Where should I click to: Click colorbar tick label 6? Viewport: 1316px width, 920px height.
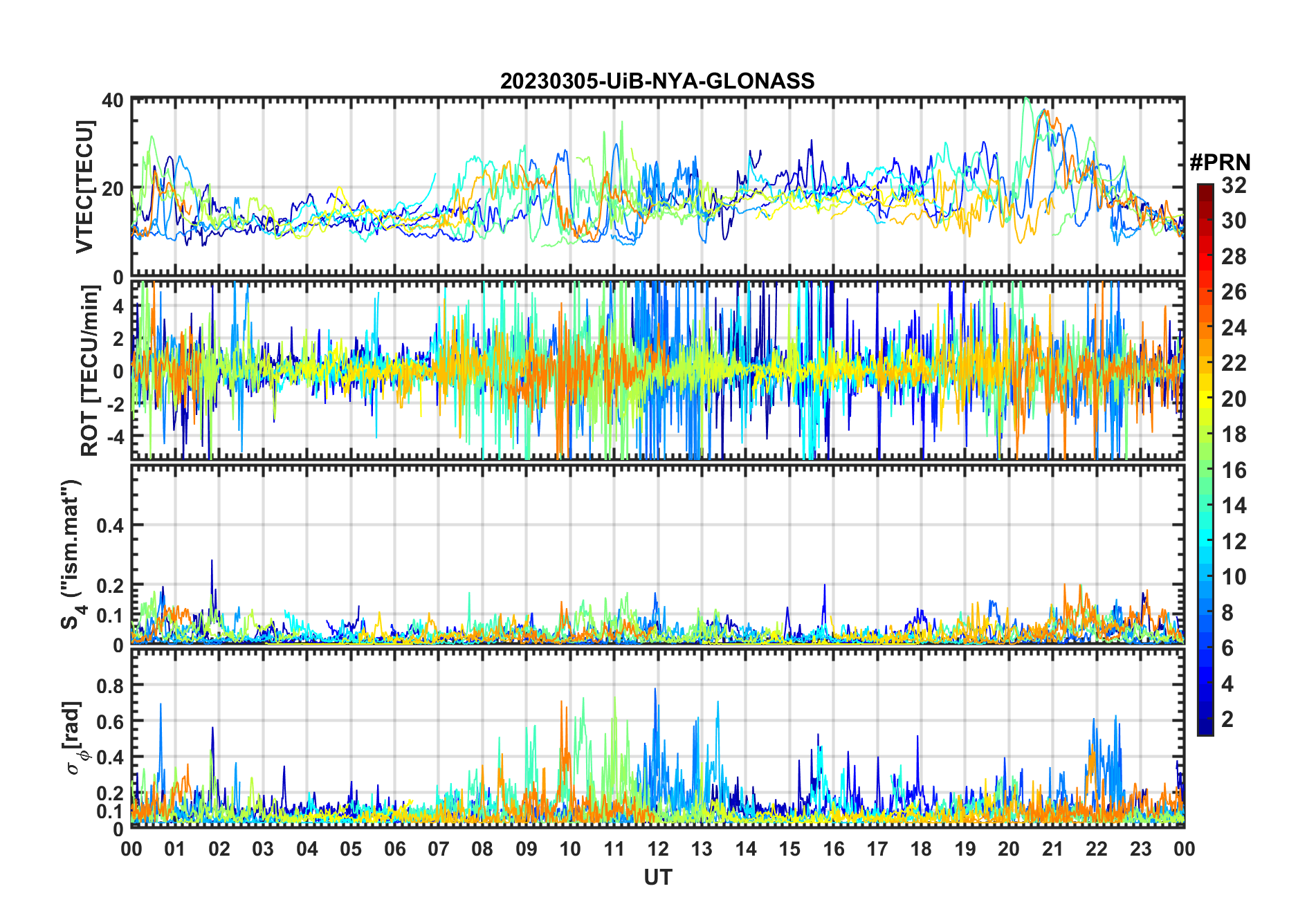[1227, 648]
